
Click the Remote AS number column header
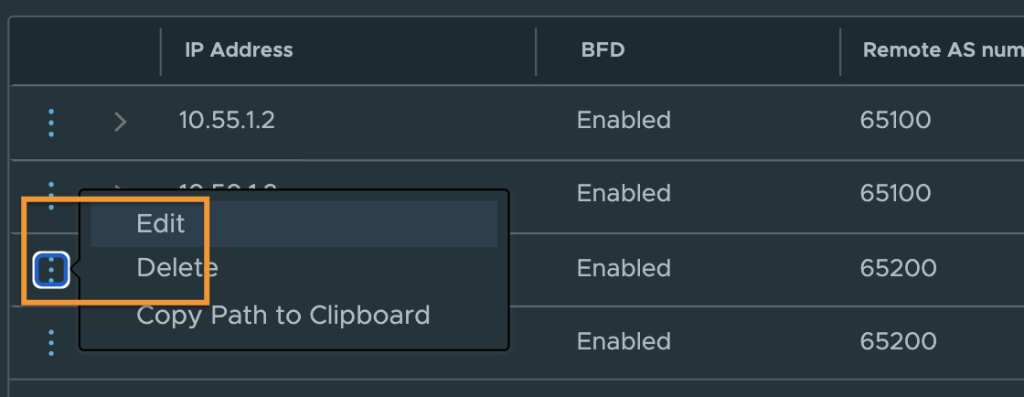[943, 50]
